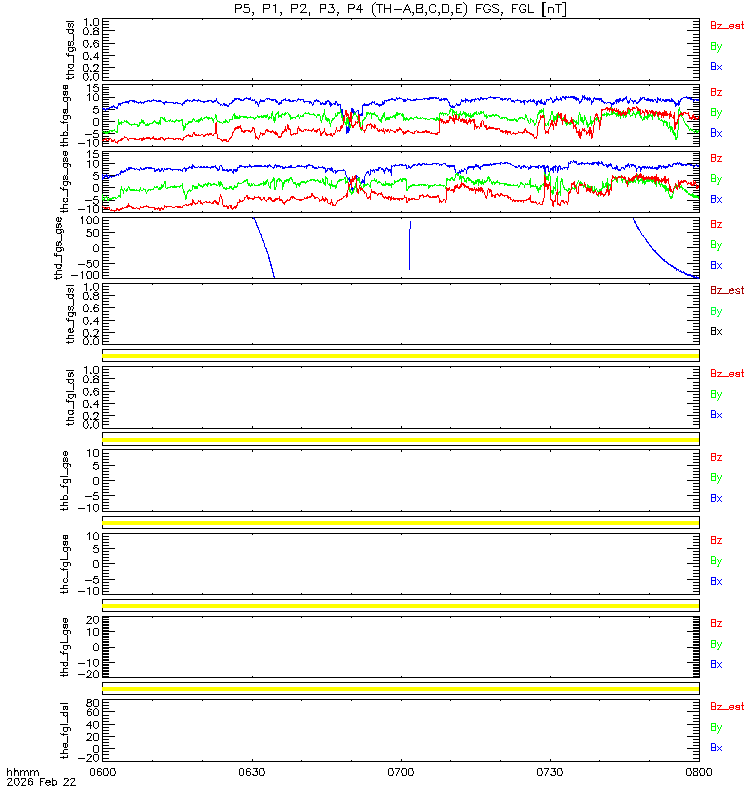Click the Bz_est legend in tha_fgs_dsl panel
The image size is (750, 800).
727,26
